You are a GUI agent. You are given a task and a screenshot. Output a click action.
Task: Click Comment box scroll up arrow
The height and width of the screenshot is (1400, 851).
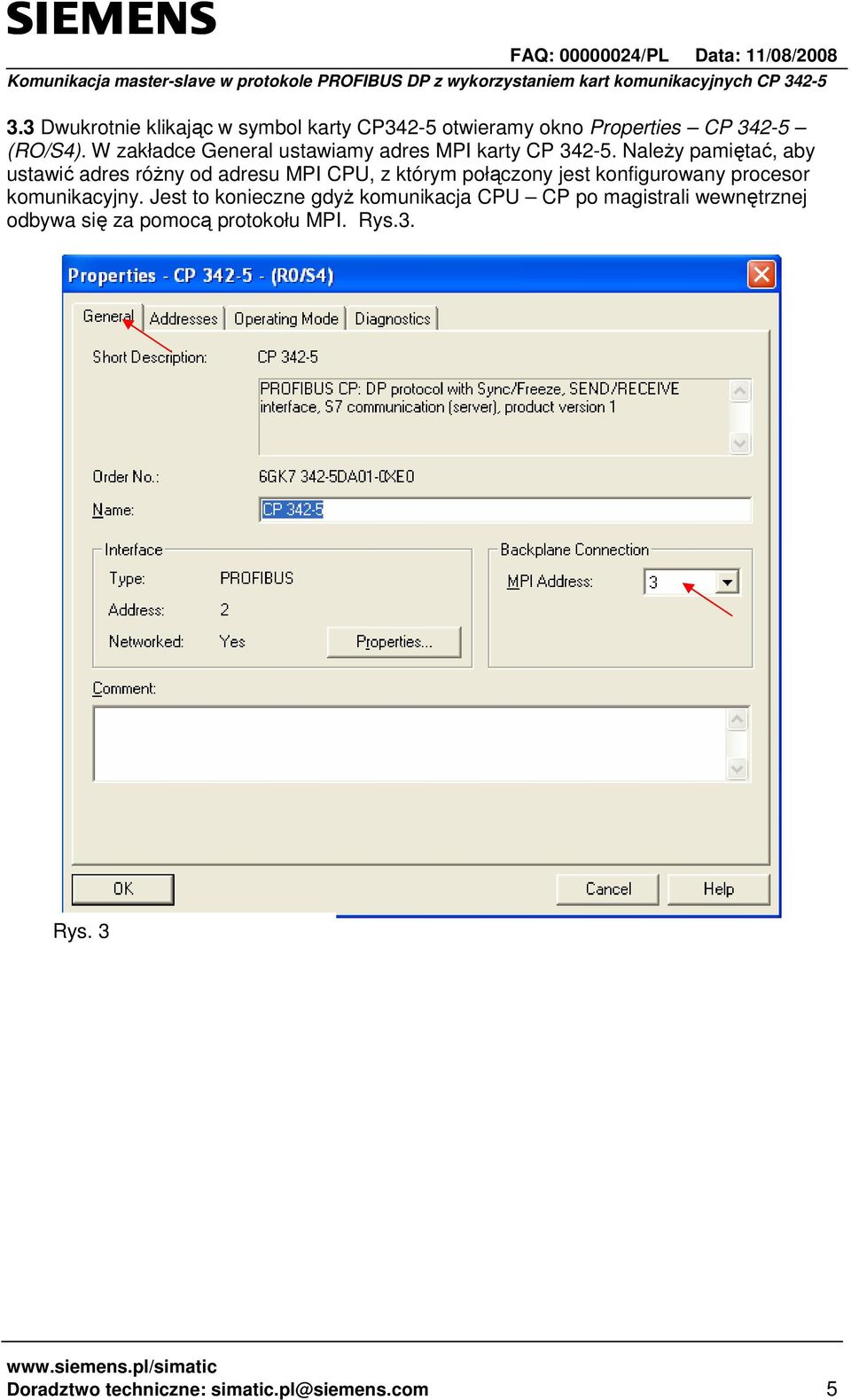(737, 719)
